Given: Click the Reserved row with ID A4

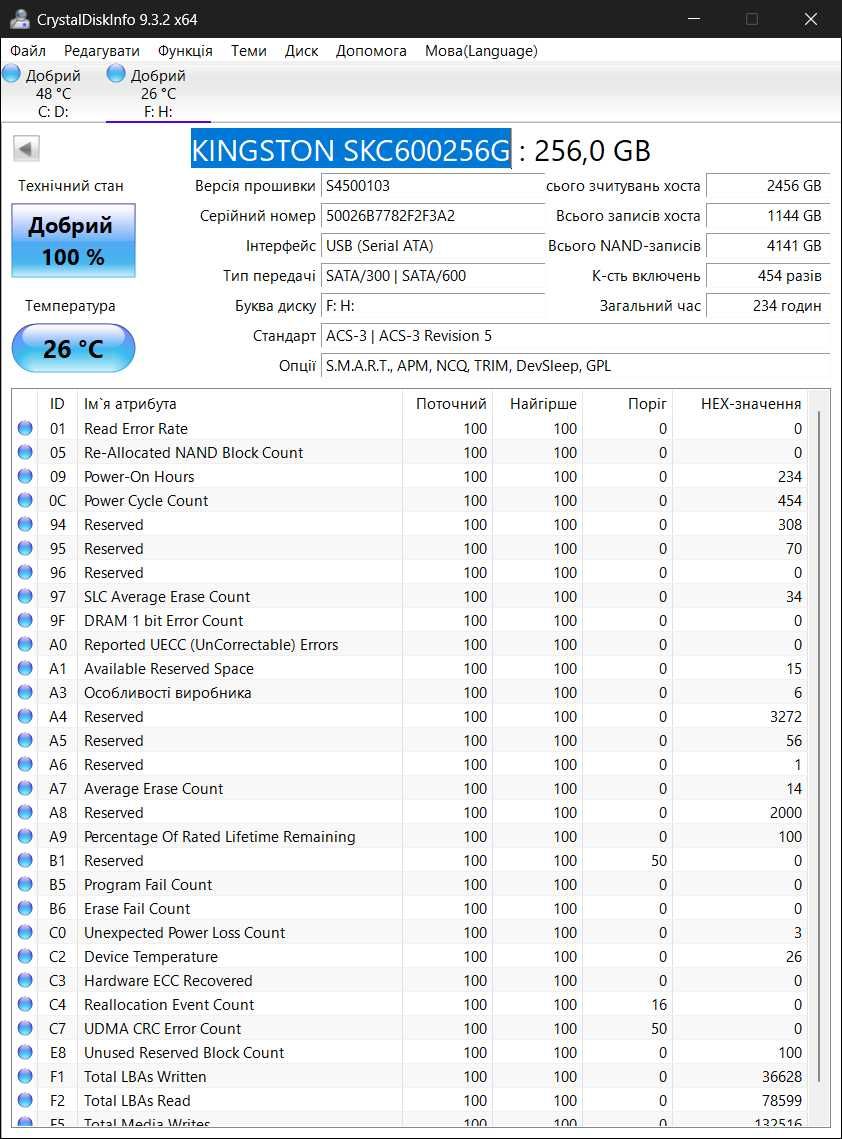Looking at the screenshot, I should (410, 716).
